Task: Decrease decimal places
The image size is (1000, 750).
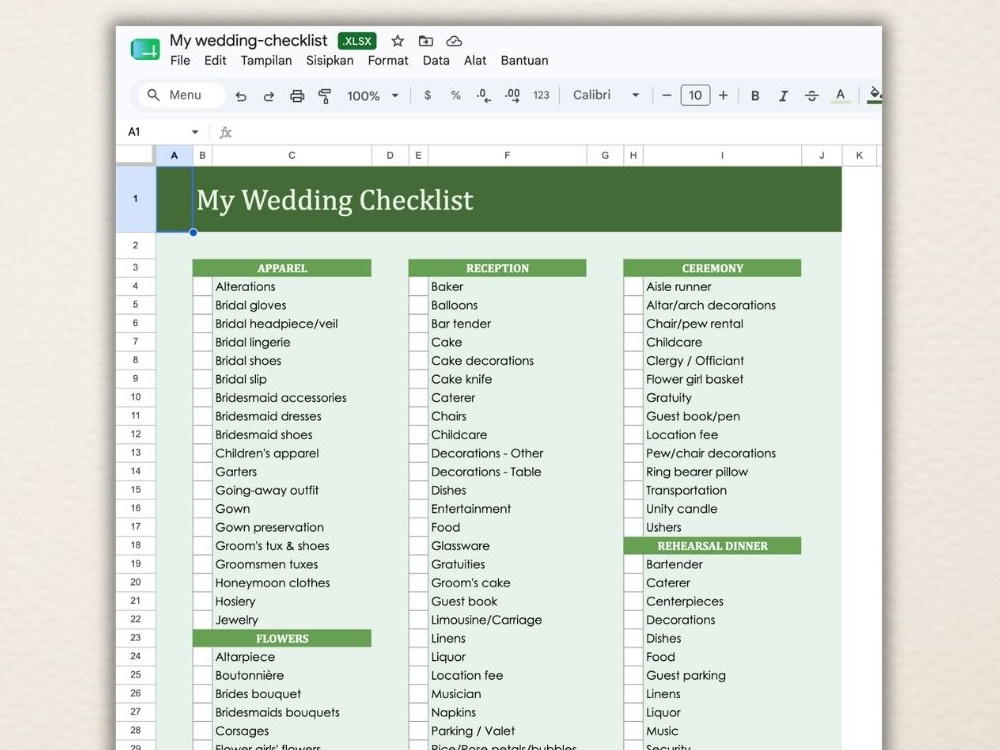Action: coord(483,96)
